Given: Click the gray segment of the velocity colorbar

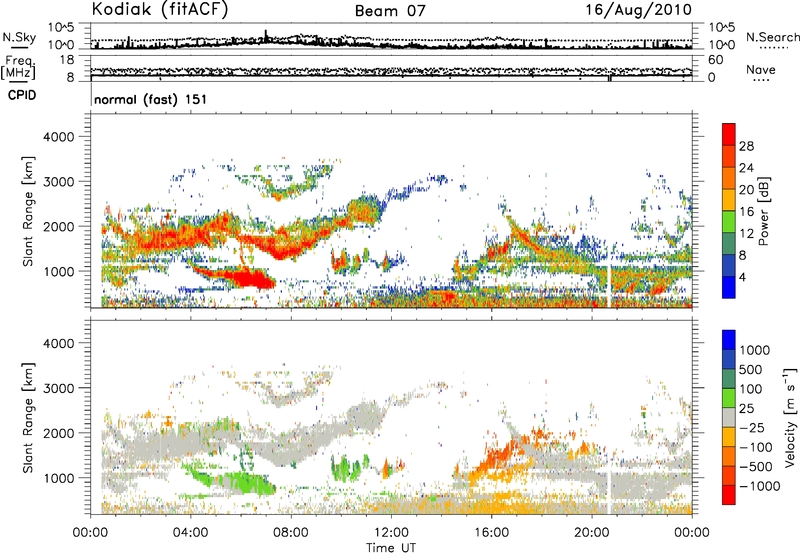Looking at the screenshot, I should [729, 418].
